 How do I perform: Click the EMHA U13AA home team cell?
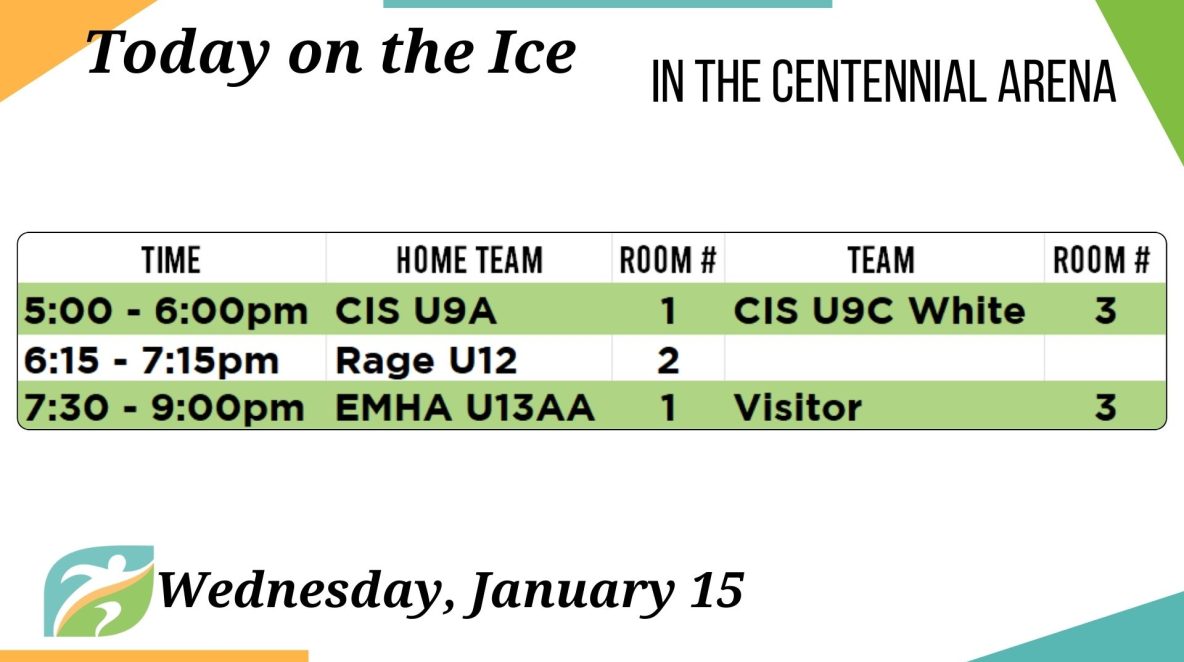464,408
